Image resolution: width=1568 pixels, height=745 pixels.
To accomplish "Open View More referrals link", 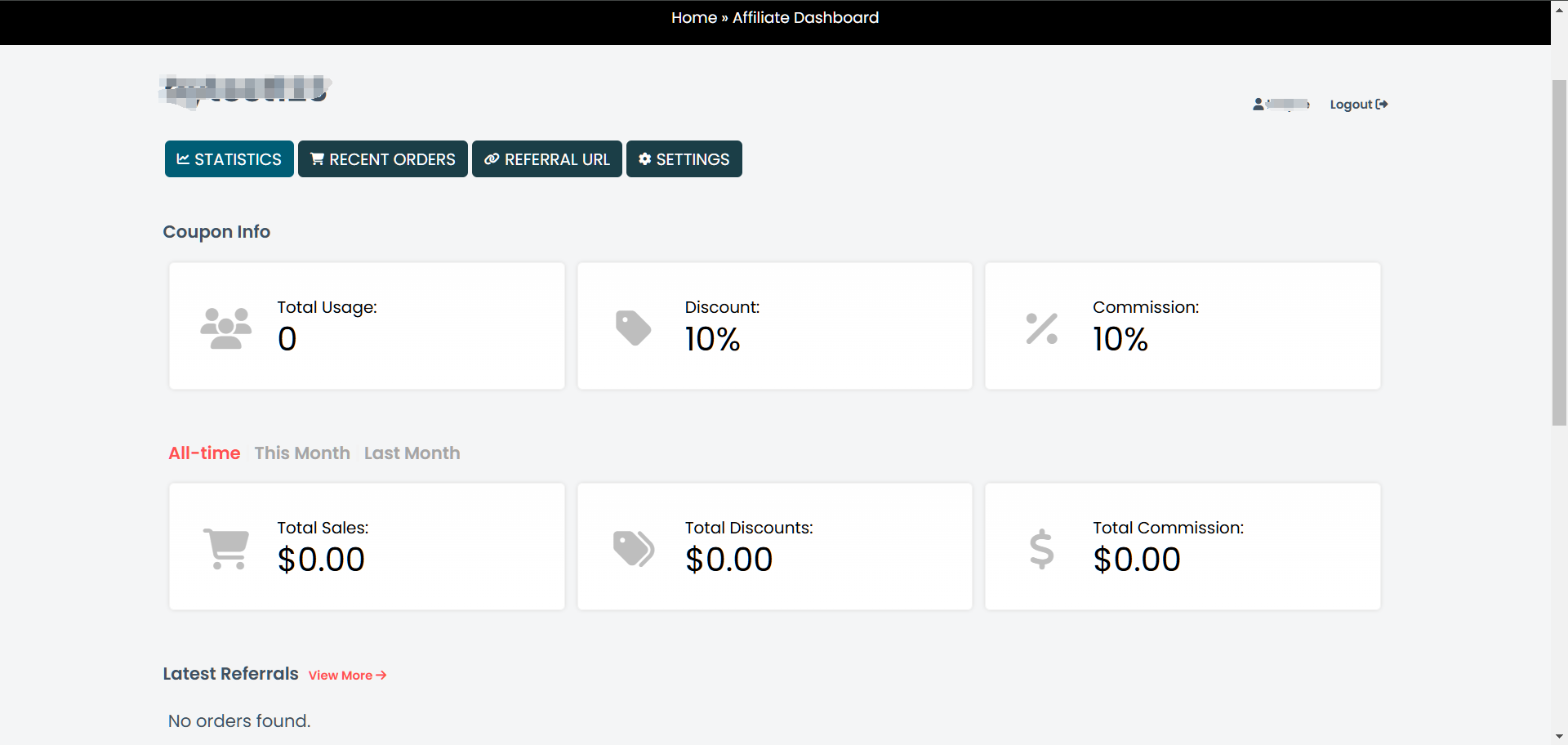I will point(347,676).
